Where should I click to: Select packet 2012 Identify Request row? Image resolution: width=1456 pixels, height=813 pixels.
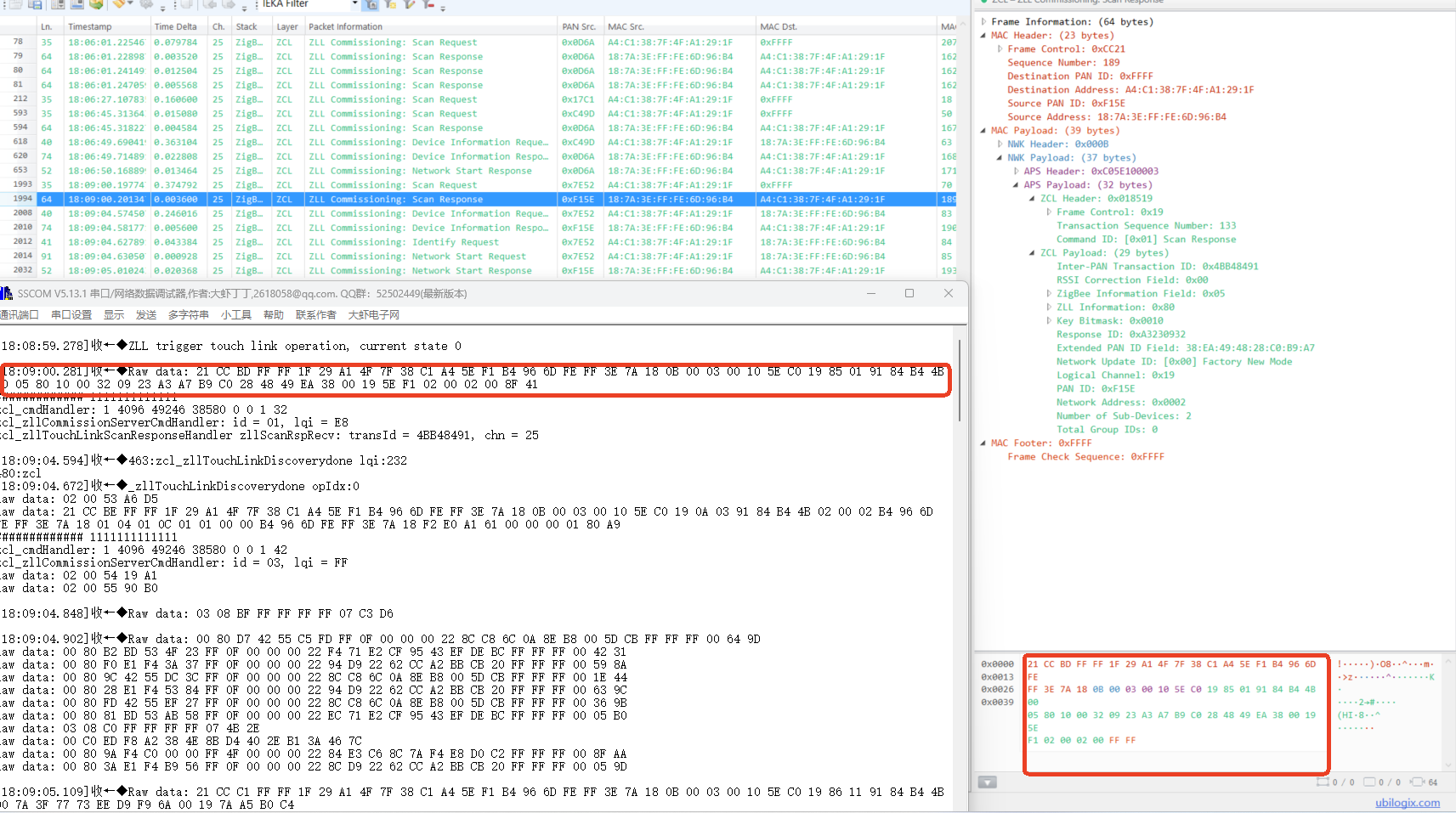point(478,242)
